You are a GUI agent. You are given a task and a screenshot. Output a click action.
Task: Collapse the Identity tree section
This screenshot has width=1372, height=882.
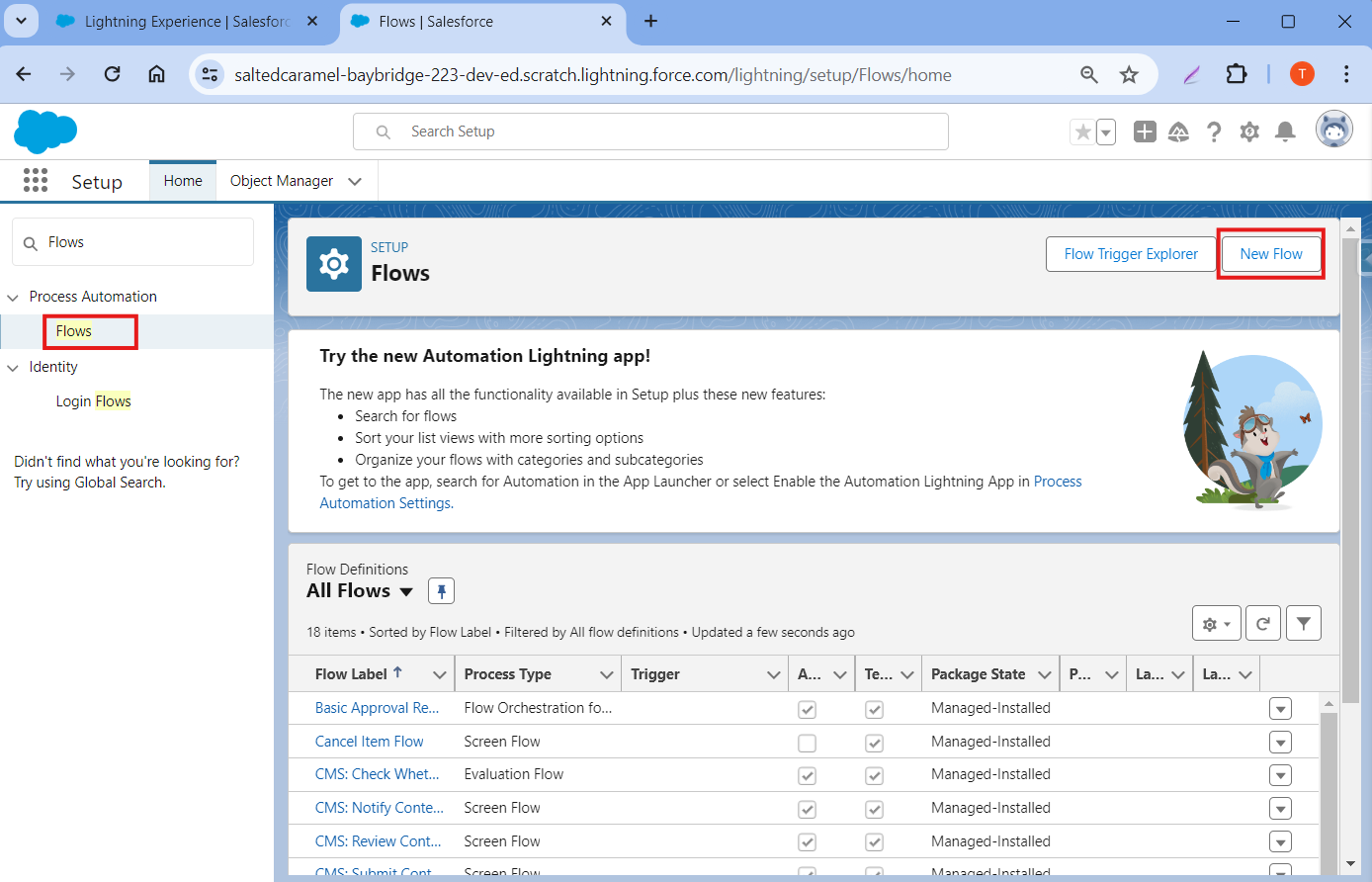point(13,367)
